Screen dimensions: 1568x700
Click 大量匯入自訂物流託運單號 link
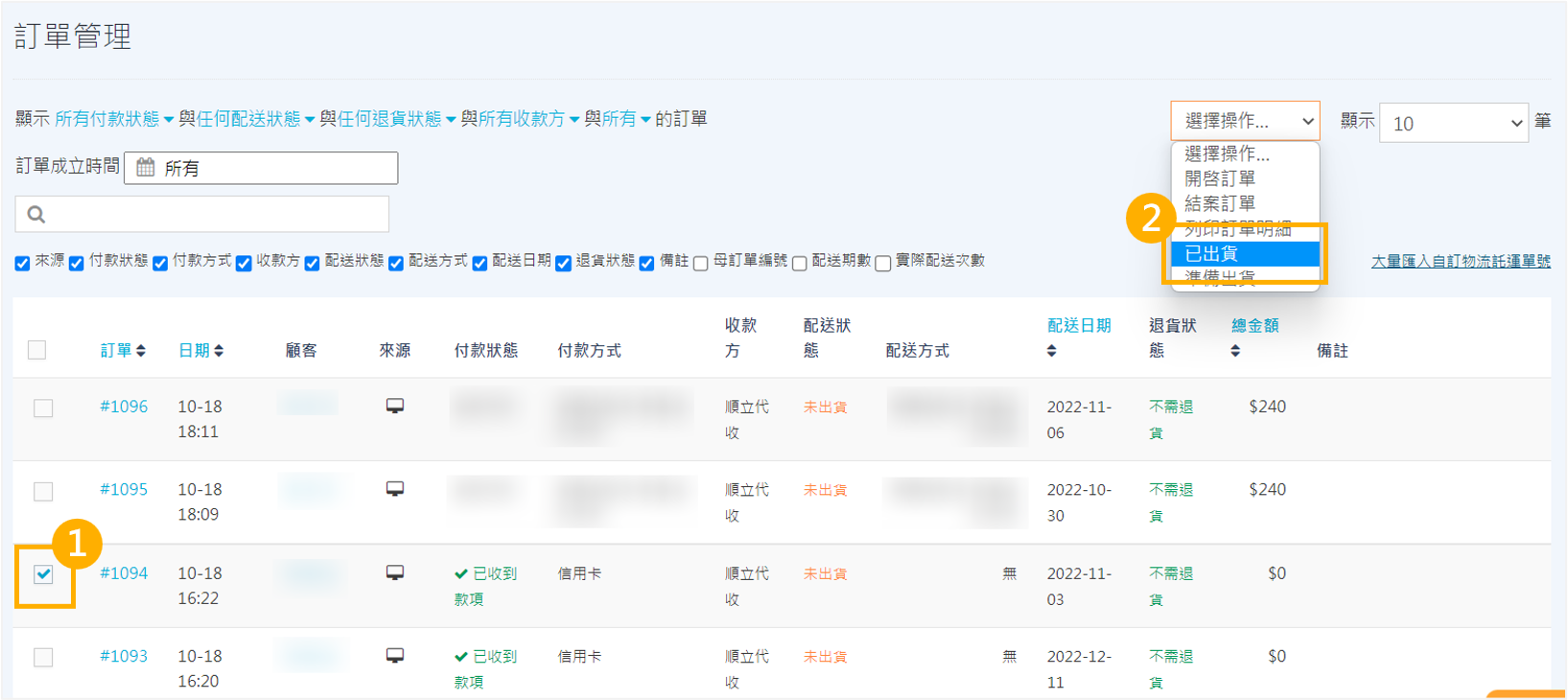click(1460, 261)
